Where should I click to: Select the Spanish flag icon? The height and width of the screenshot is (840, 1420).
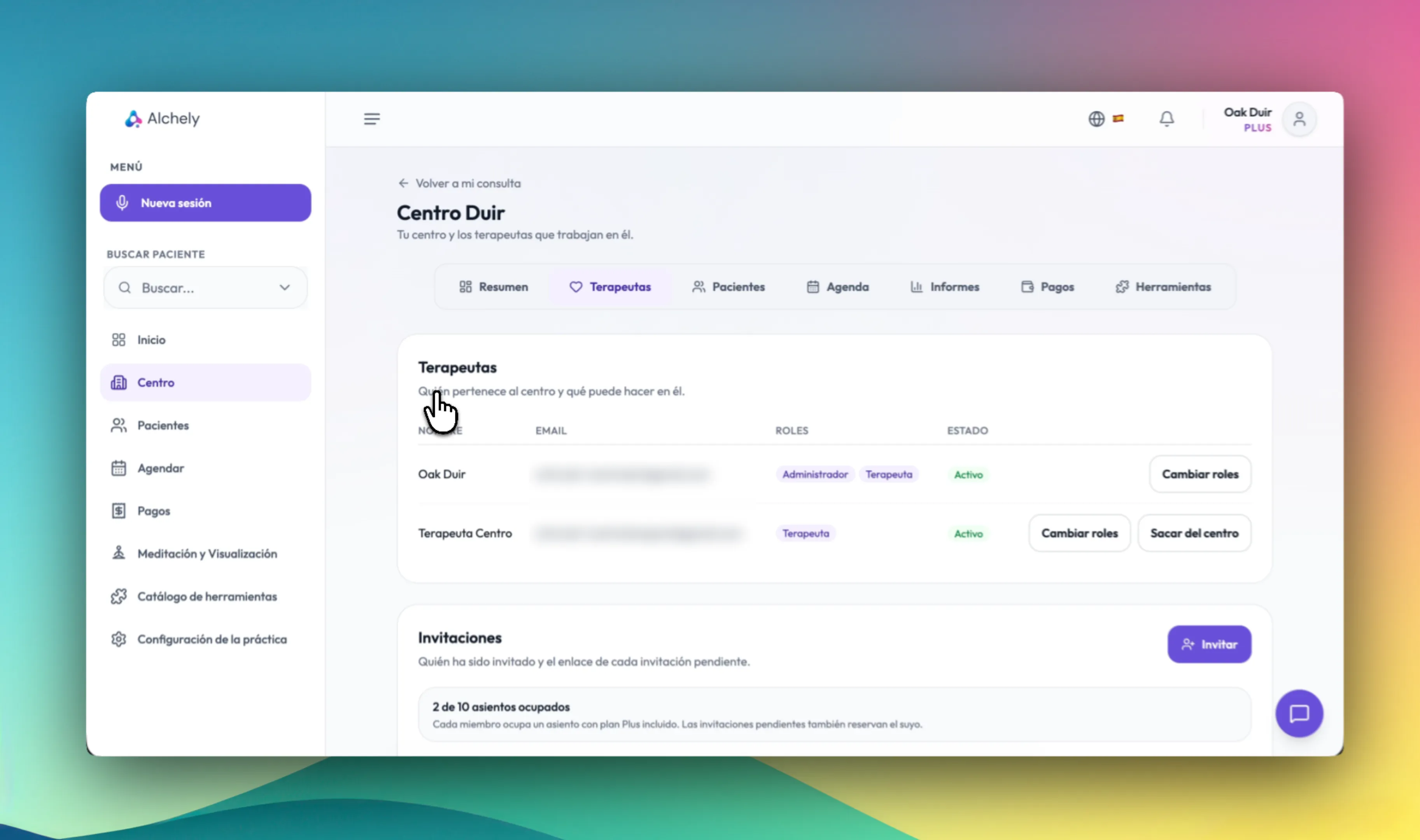click(x=1118, y=118)
